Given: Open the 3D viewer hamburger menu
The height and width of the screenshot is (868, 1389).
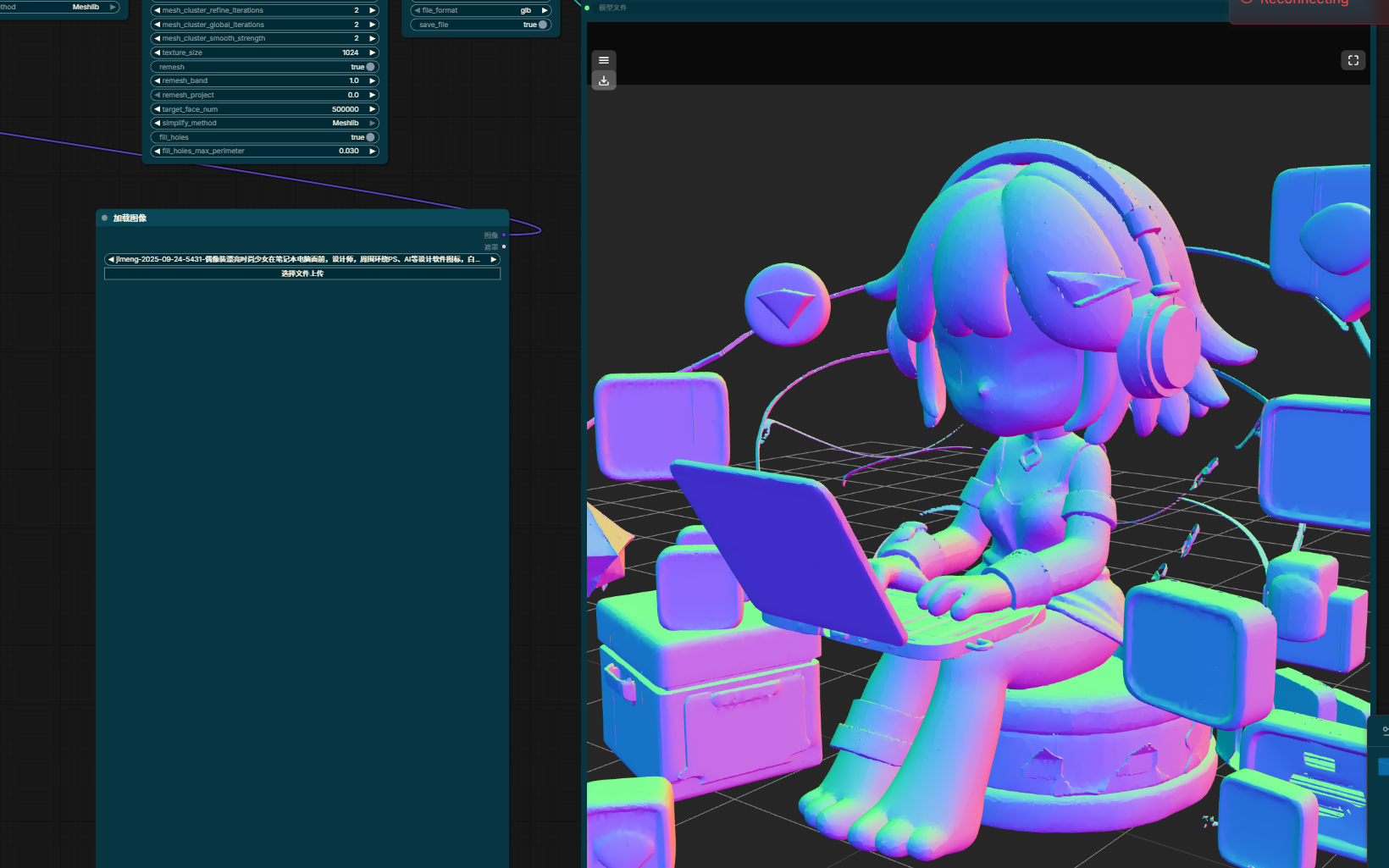Looking at the screenshot, I should point(603,60).
